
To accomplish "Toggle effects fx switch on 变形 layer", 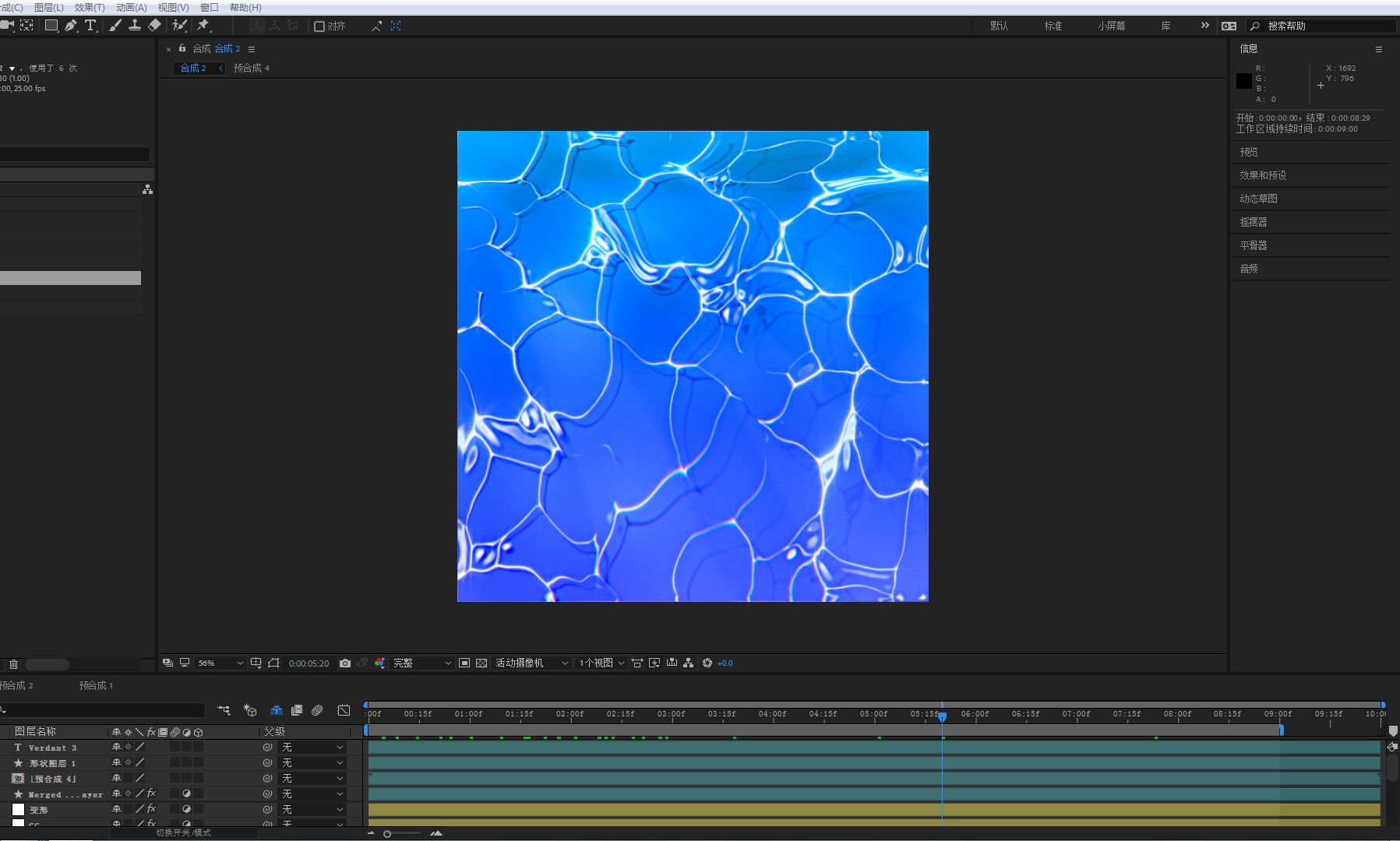I will [x=151, y=809].
